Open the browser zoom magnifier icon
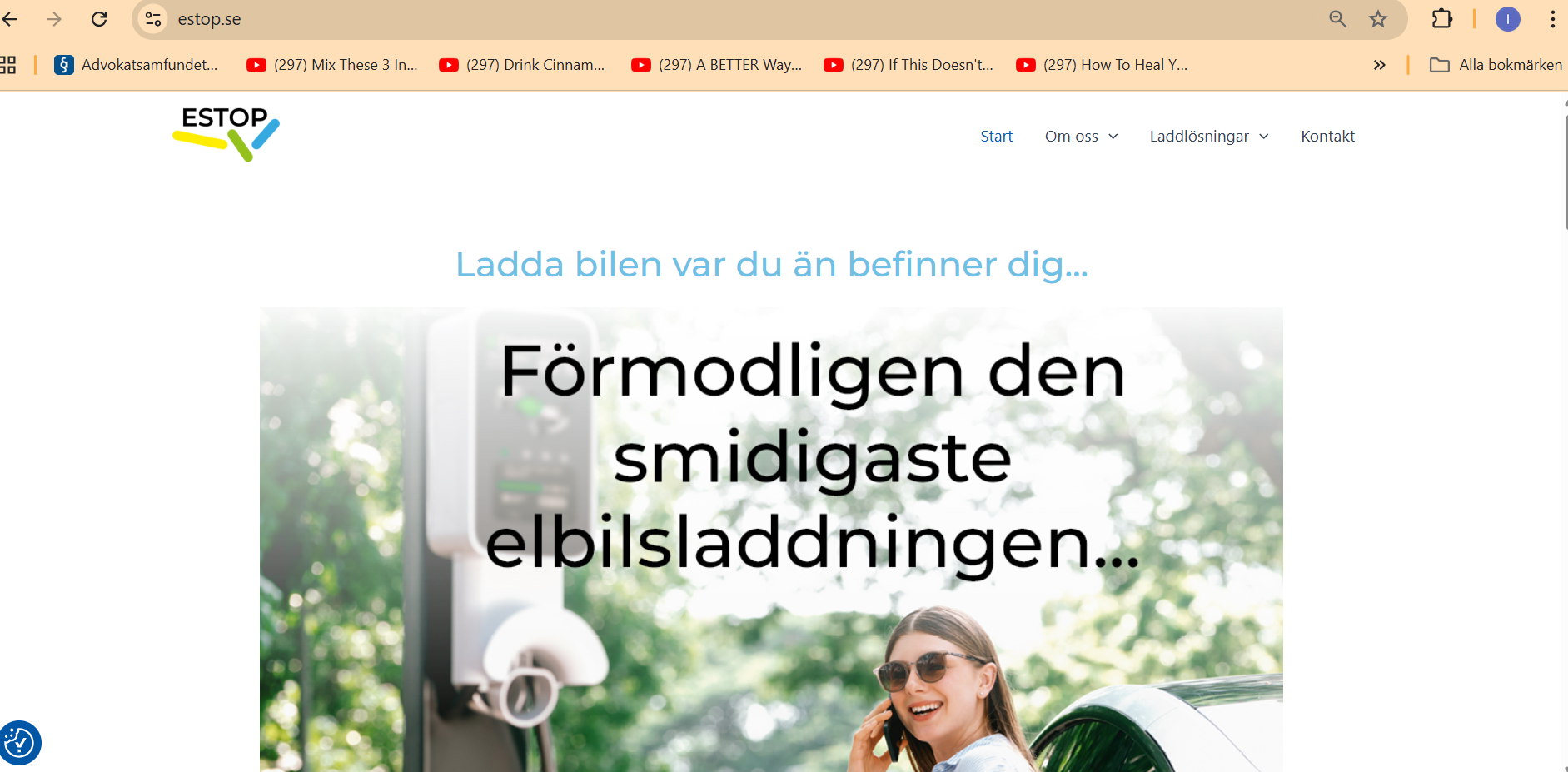Screen dimensions: 1568x772 (x=1337, y=19)
